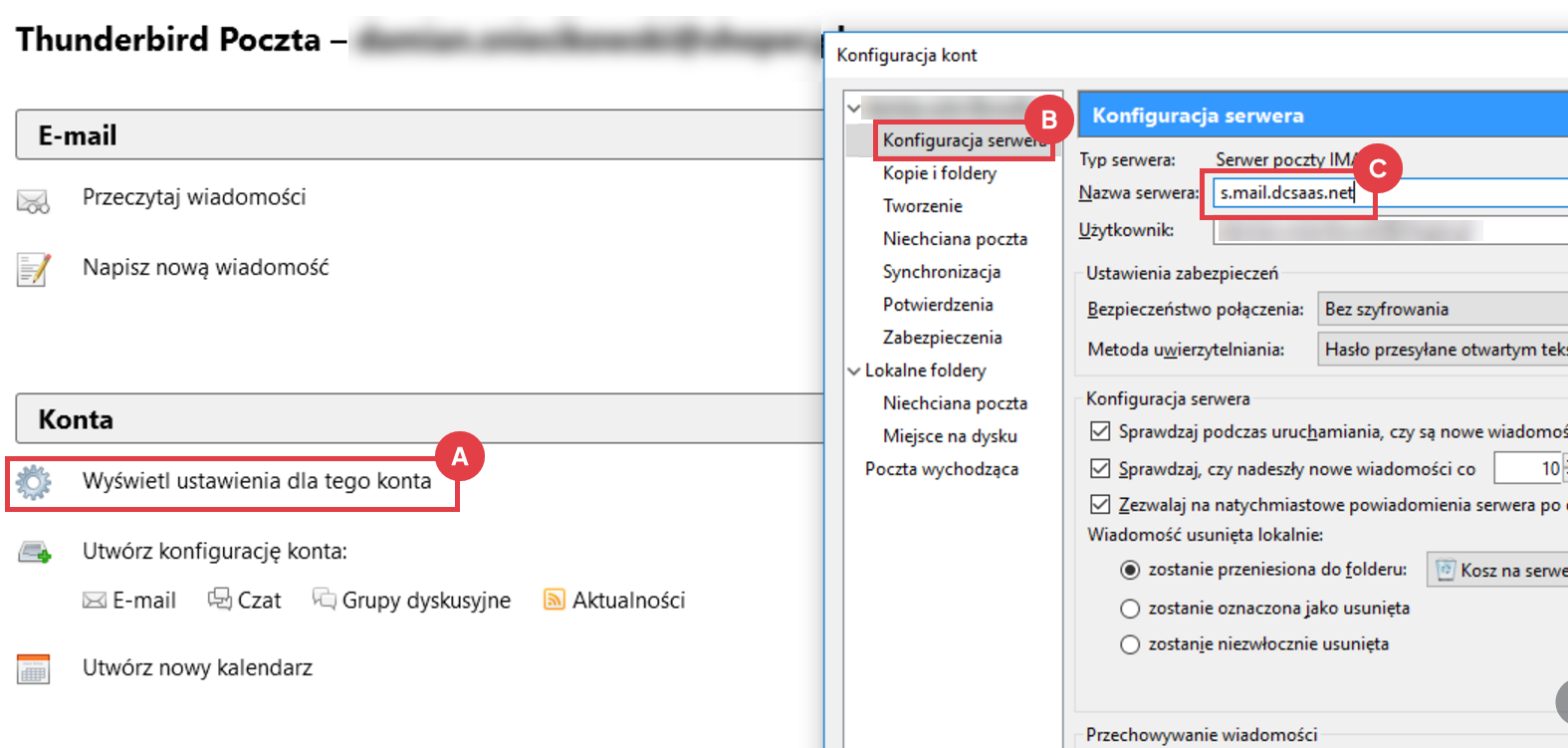1568x748 pixels.
Task: Select Tworzenie tree item
Action: tap(923, 206)
